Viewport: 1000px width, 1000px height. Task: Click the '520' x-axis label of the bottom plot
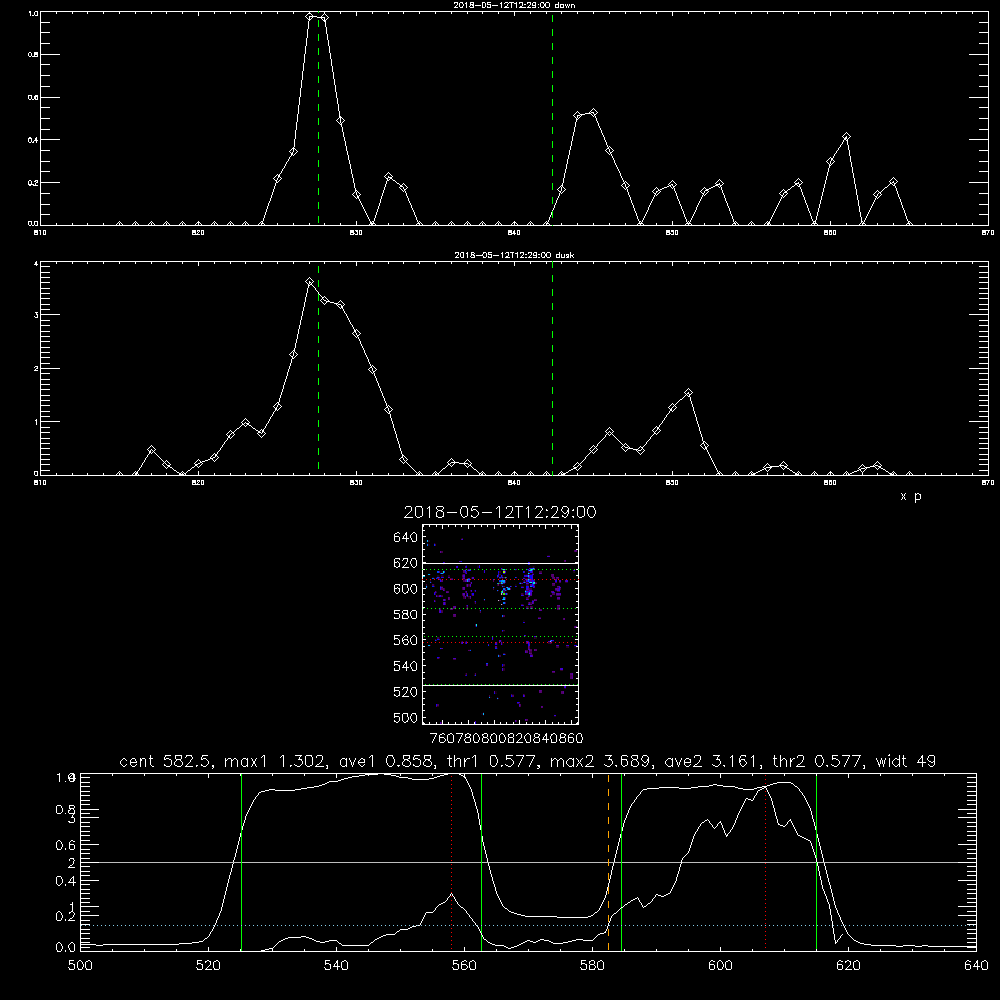coord(208,966)
